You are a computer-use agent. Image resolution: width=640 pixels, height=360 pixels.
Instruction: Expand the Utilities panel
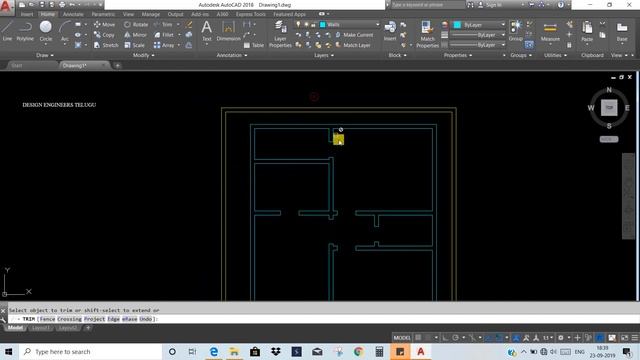coord(555,55)
